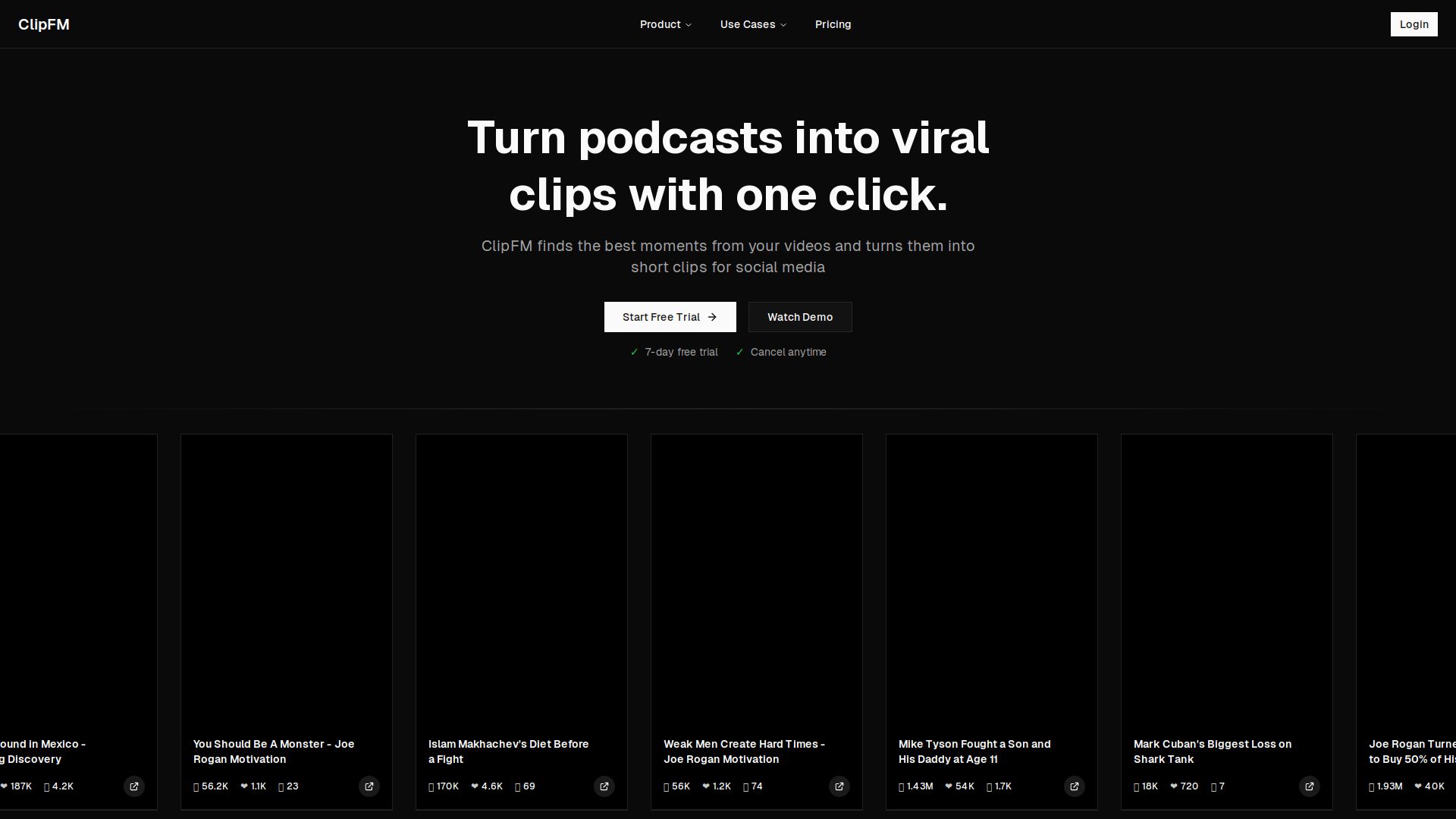Click Start Free Trial button
Image resolution: width=1456 pixels, height=819 pixels.
670,317
